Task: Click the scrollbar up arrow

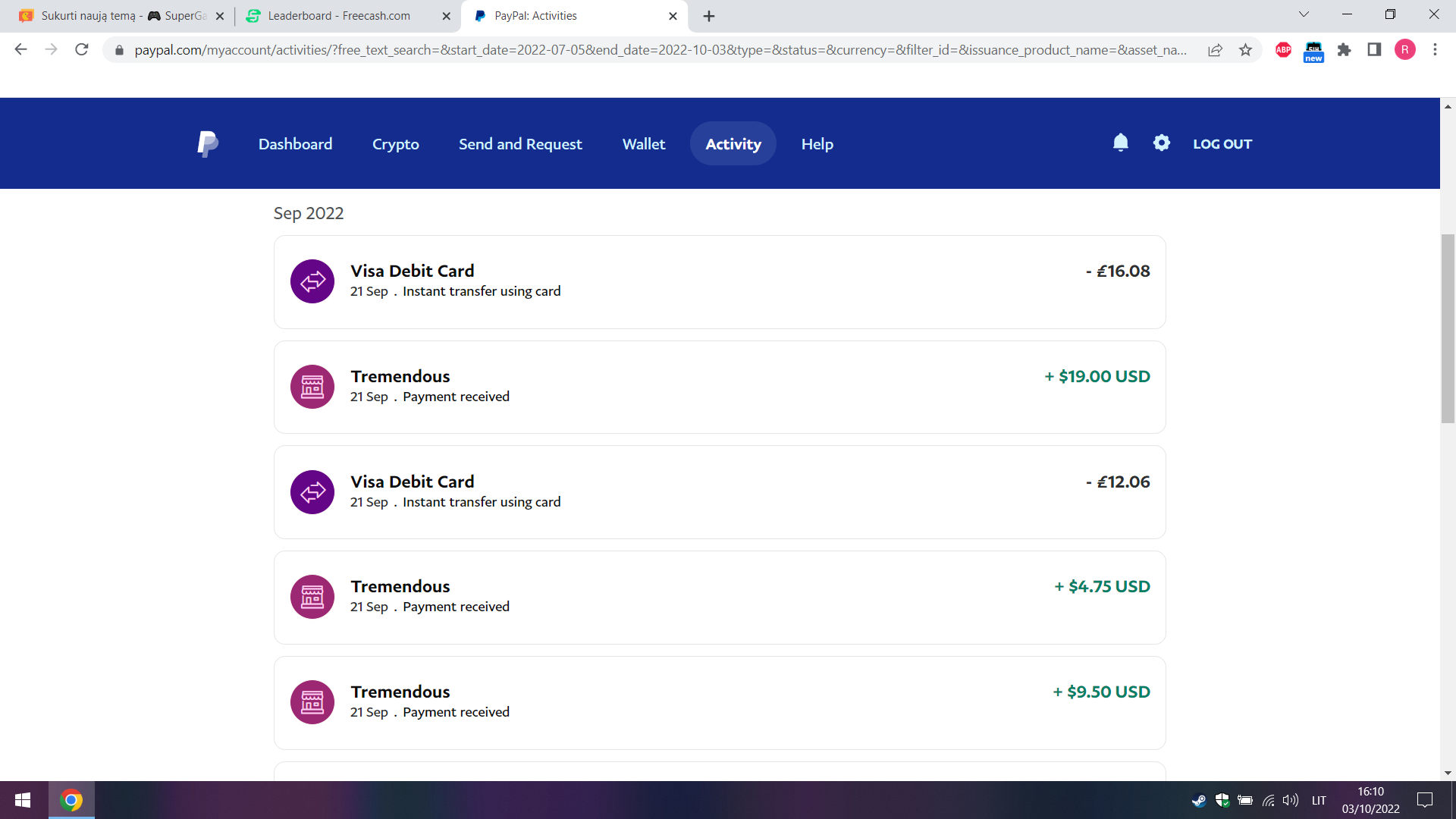Action: pos(1448,106)
